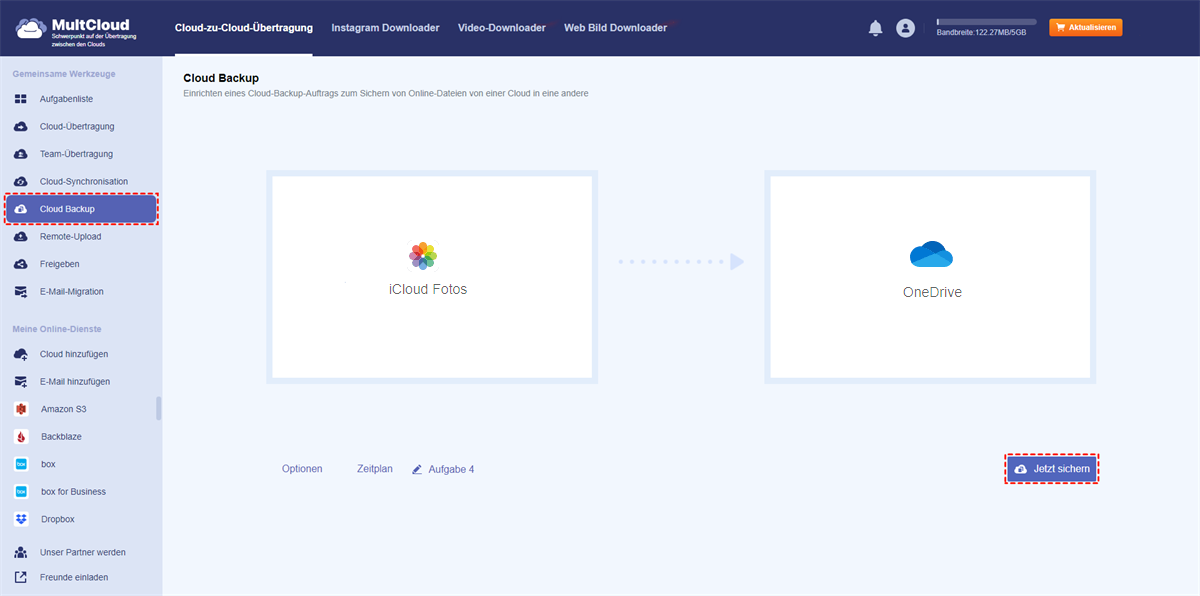Select the OneDrive destination box

click(930, 277)
